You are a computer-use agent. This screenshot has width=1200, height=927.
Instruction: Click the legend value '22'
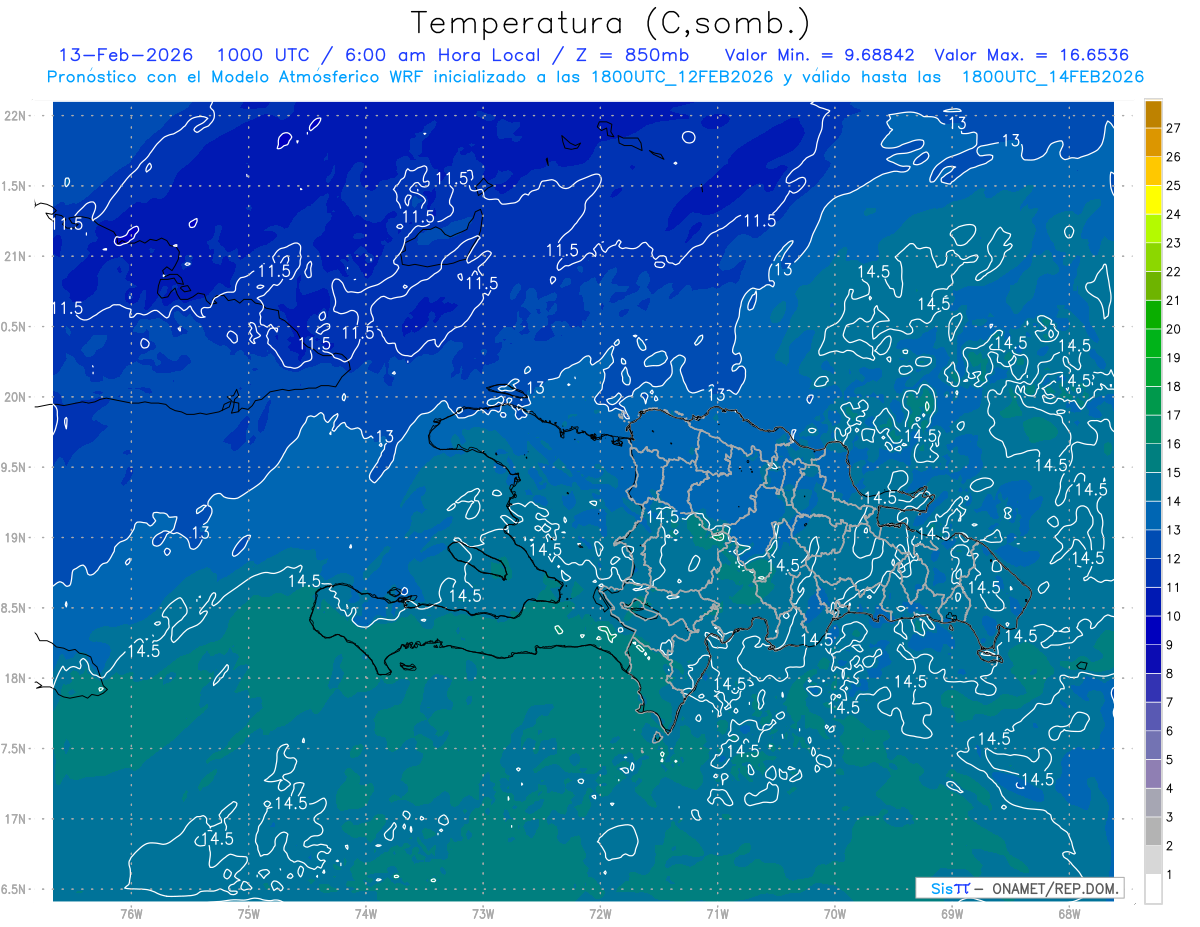coord(1173,272)
